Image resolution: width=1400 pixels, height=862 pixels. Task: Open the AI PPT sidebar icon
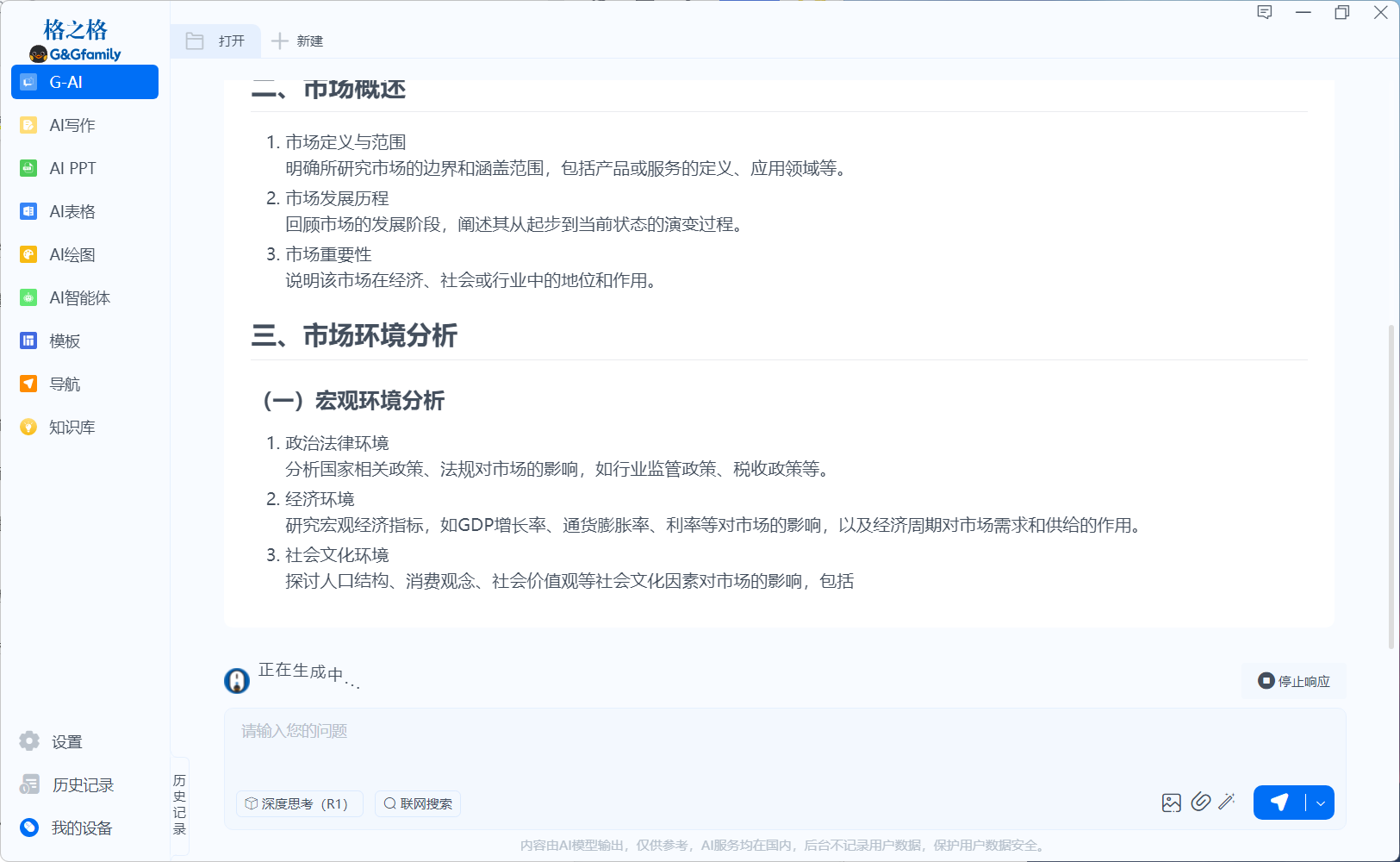pos(28,168)
